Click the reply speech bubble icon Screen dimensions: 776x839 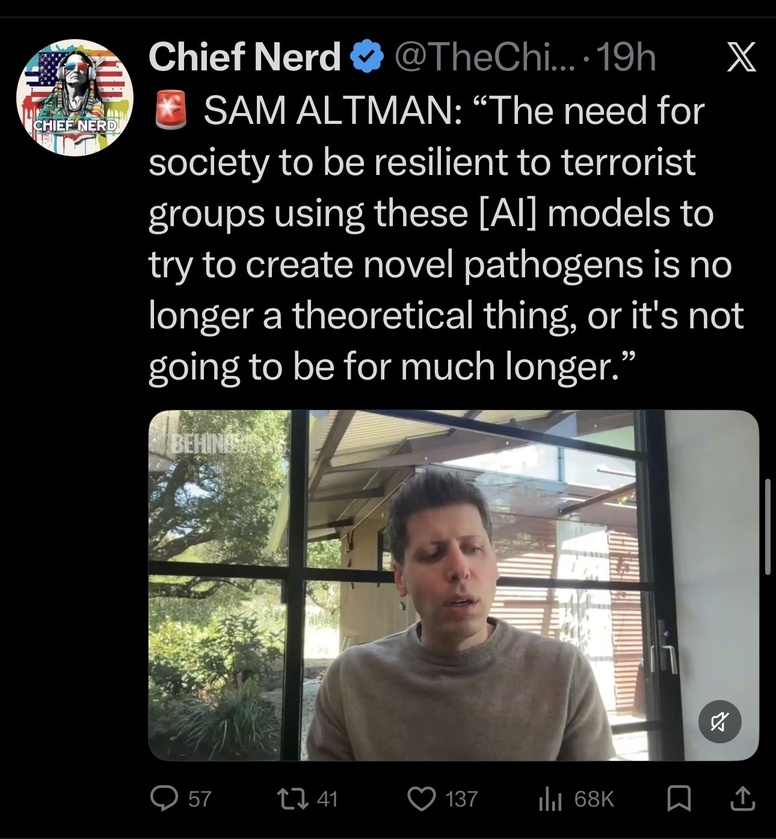[x=163, y=798]
